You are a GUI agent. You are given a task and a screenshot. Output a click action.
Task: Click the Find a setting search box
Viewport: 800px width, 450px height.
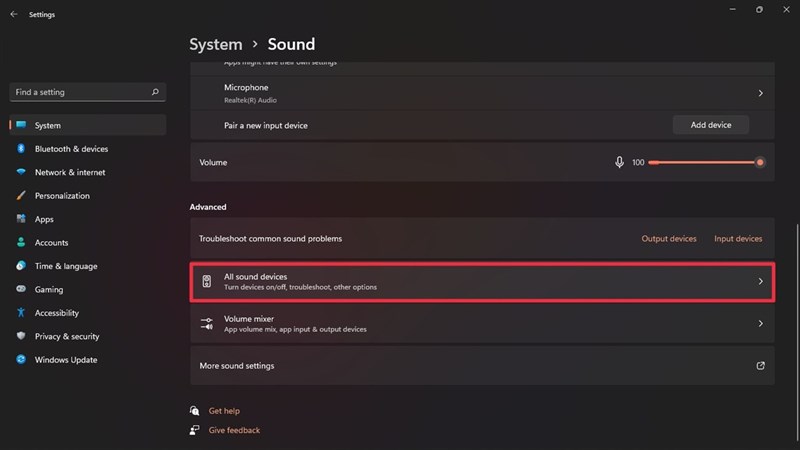click(x=80, y=92)
